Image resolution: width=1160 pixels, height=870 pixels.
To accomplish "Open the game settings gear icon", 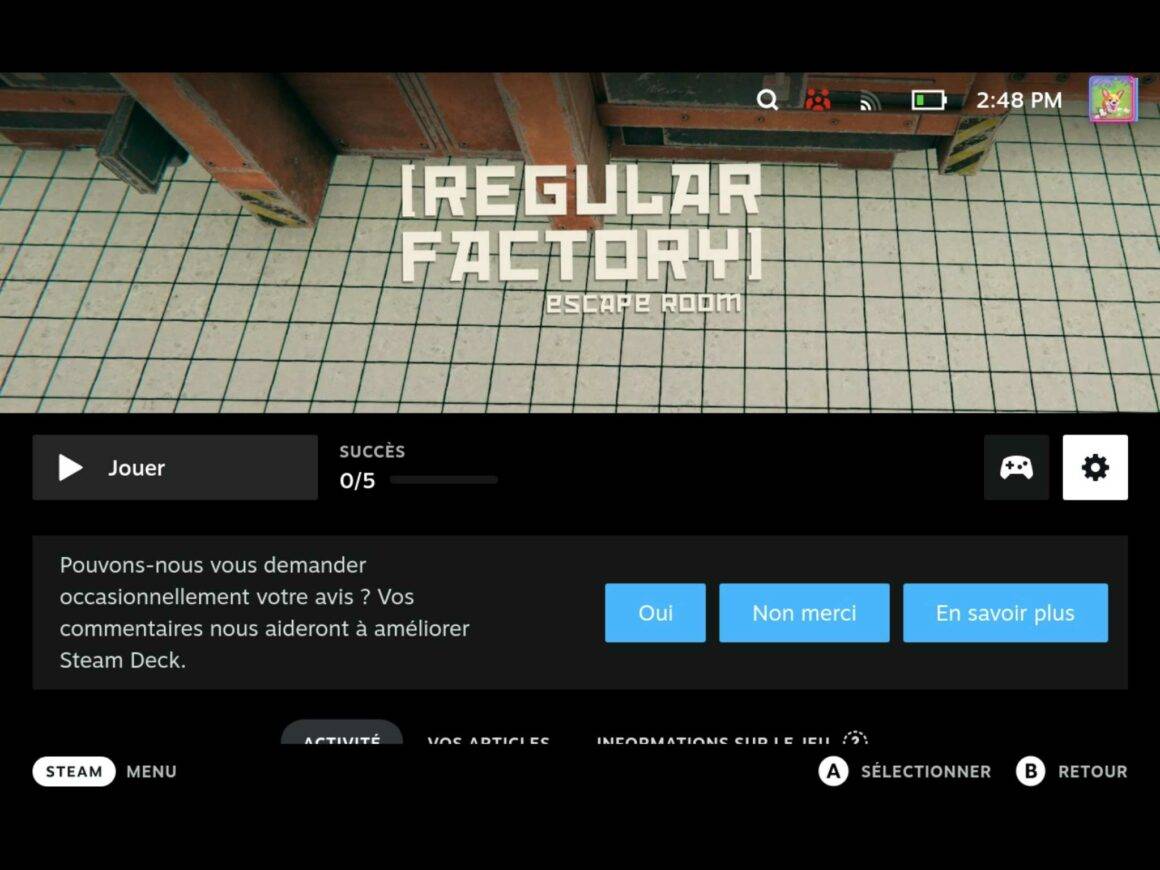I will click(x=1096, y=468).
